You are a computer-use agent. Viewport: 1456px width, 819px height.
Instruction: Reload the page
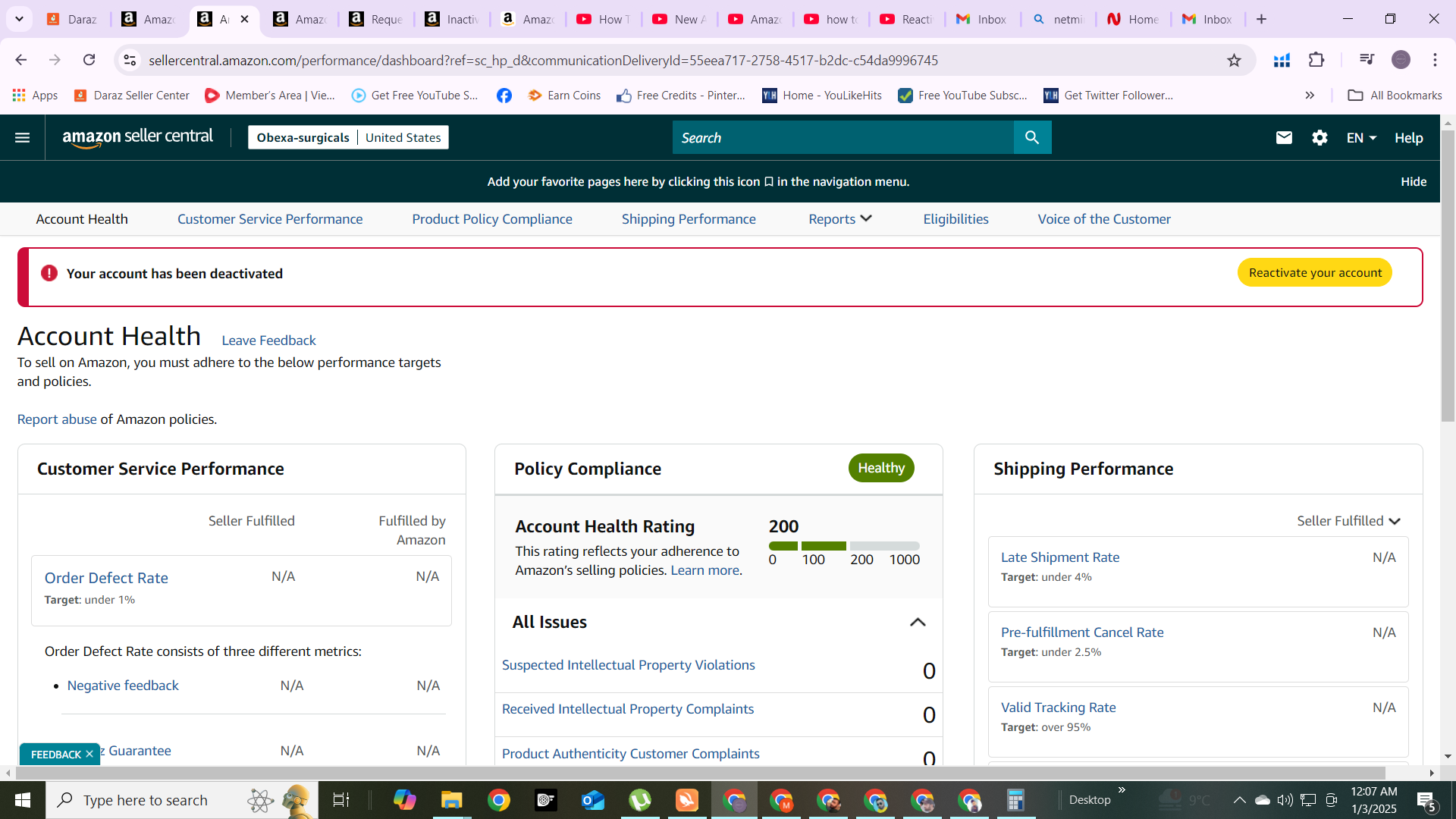click(89, 60)
